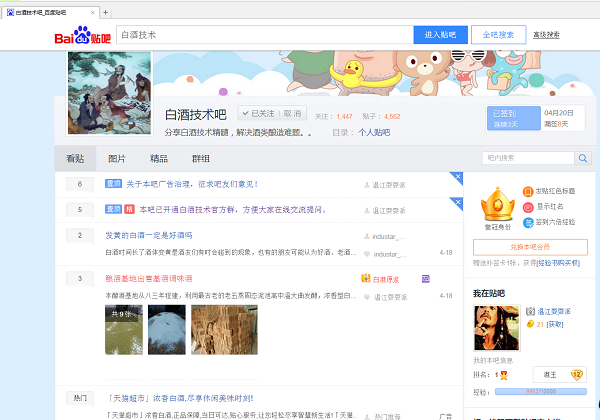Screen dimensions: 600x420
Task: Switch to the 精品 tab
Action: coord(159,158)
